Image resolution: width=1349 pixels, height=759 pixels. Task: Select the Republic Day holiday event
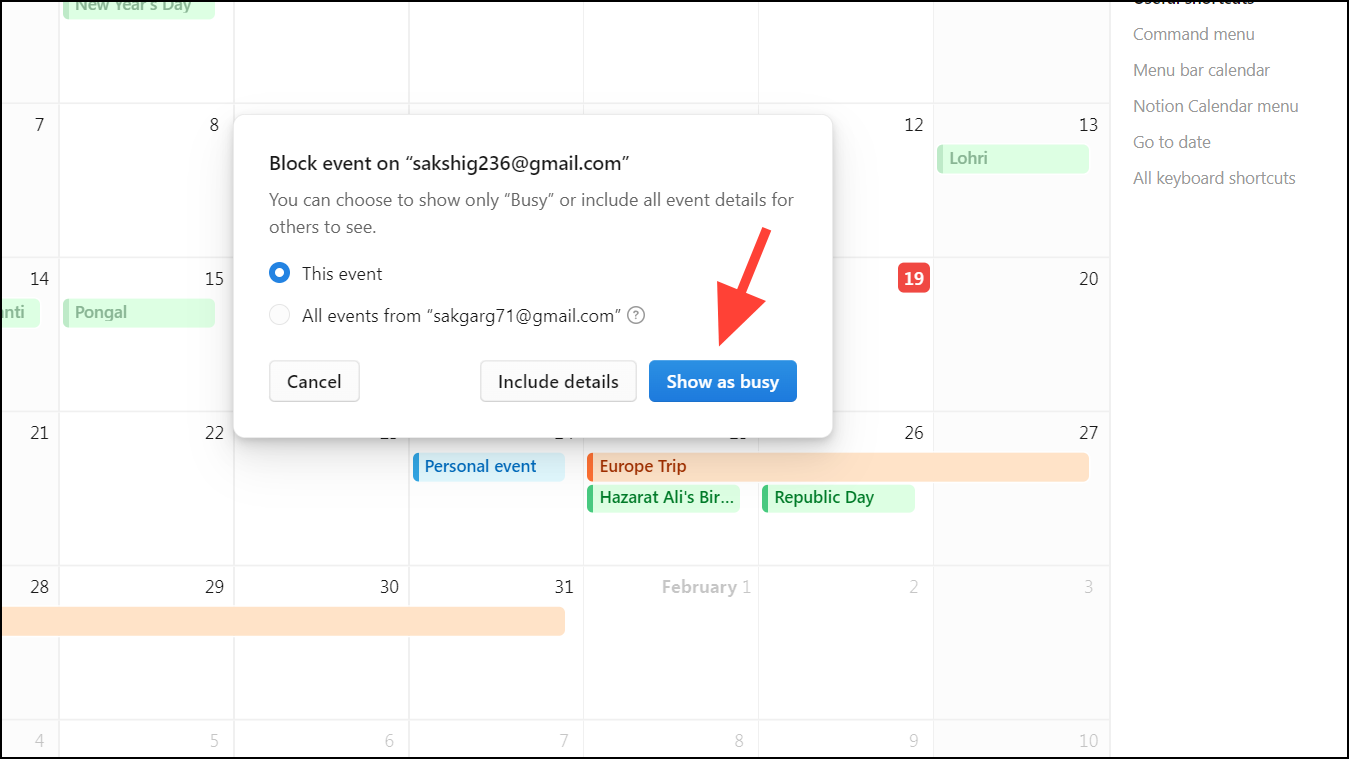pyautogui.click(x=838, y=497)
